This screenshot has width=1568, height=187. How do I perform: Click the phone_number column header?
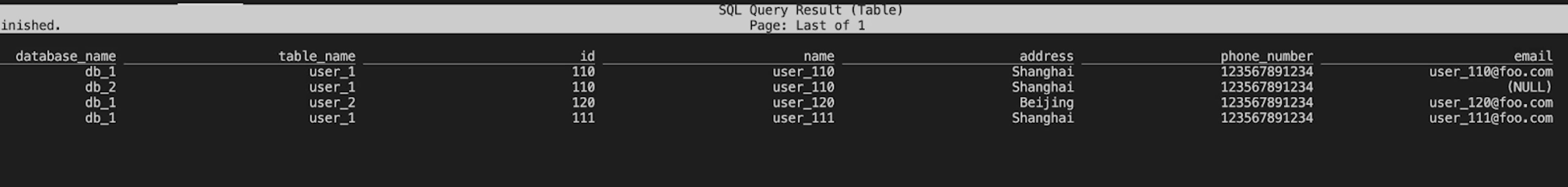point(1267,56)
